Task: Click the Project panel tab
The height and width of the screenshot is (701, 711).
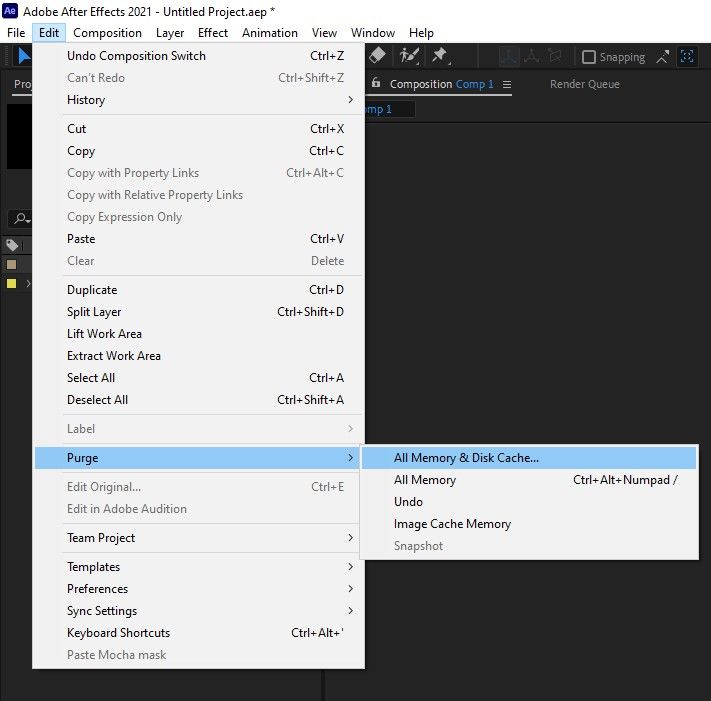Action: coord(22,84)
